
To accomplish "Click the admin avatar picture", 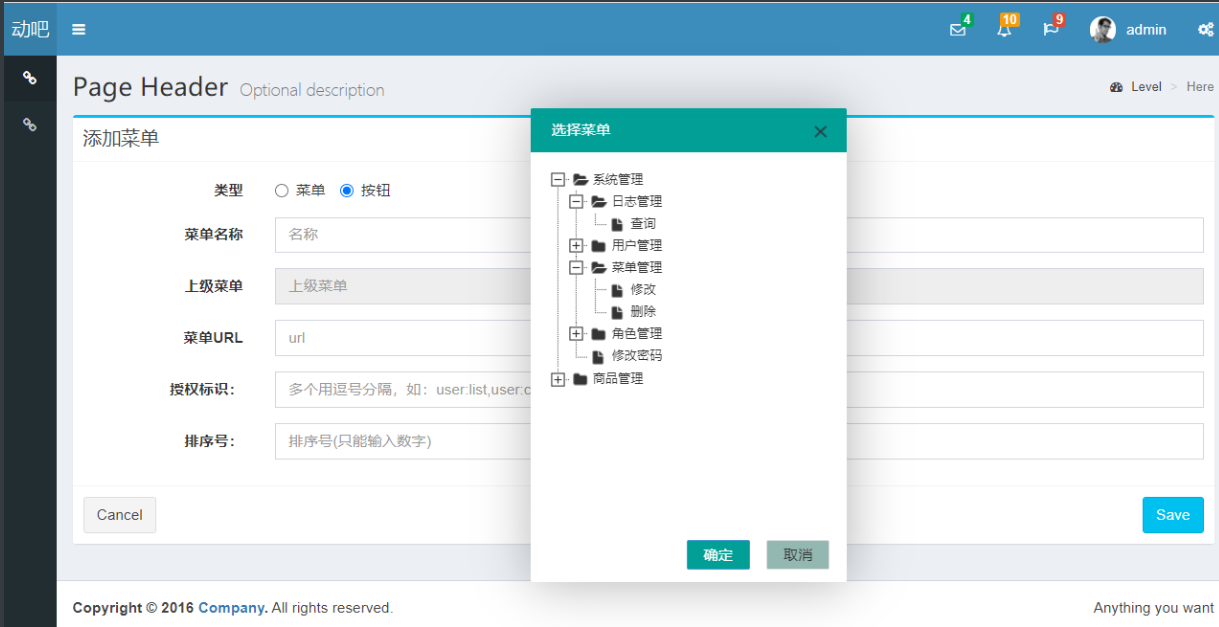I will click(x=1103, y=30).
